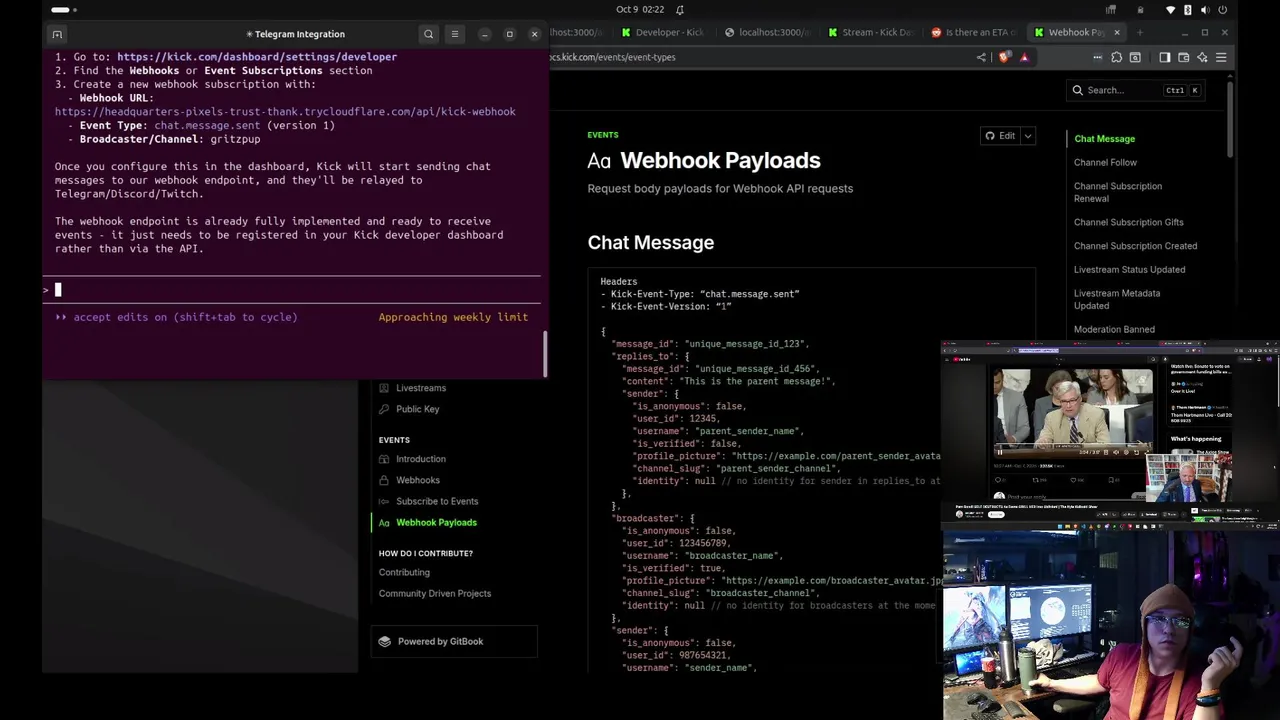Open the Leo AI sparkle icon

1202,58
